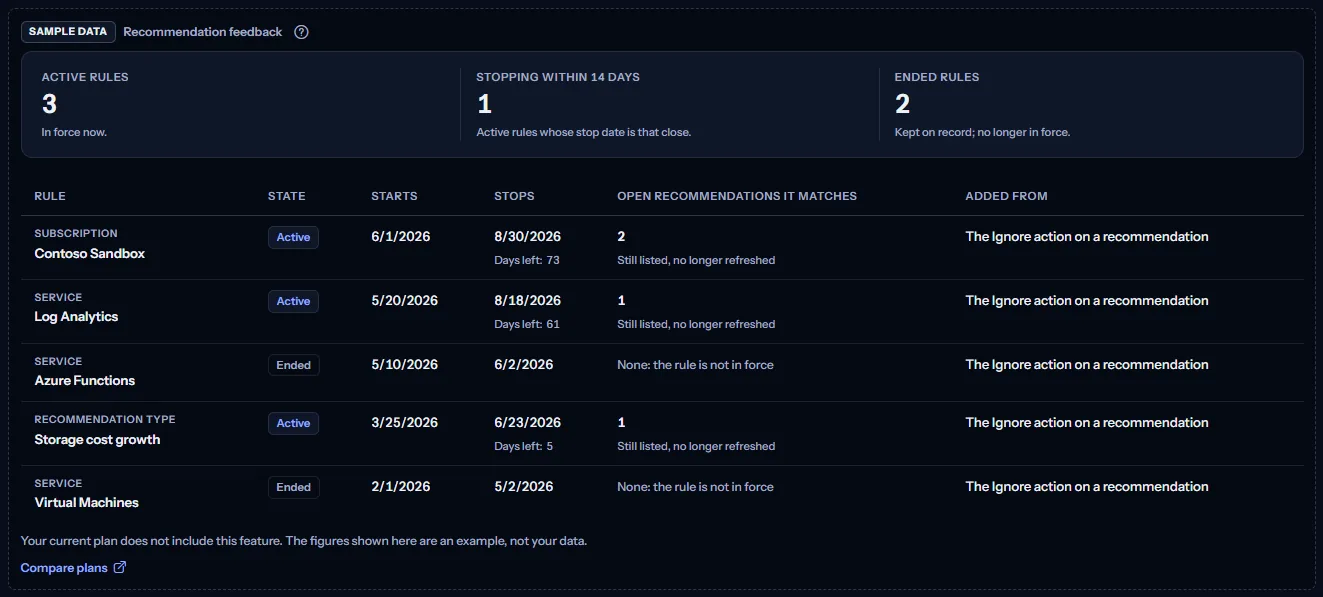Click the OPEN RECOMMENDATIONS IT MATCHES header
The width and height of the screenshot is (1323, 597).
tap(737, 197)
